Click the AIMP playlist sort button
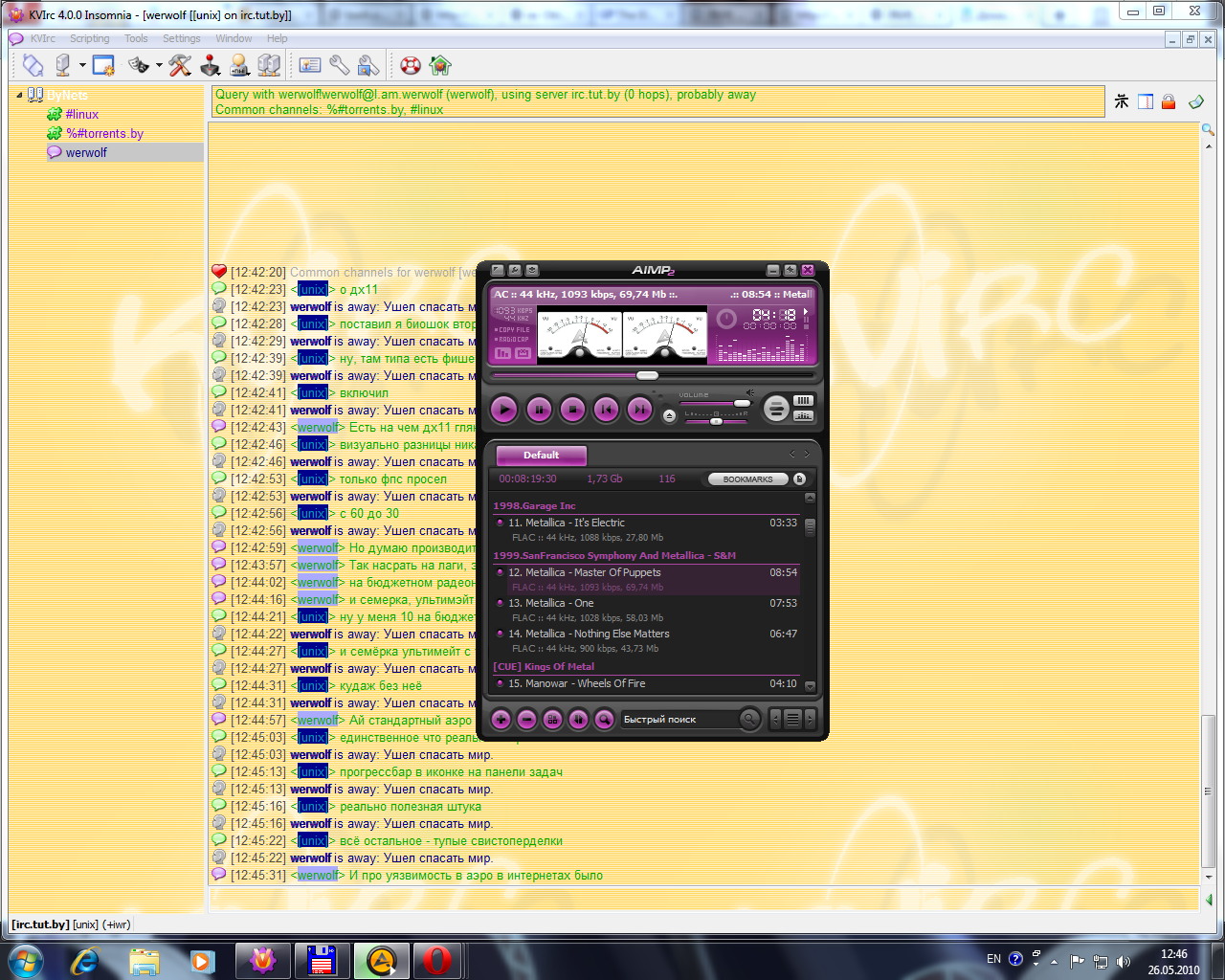 pos(578,719)
